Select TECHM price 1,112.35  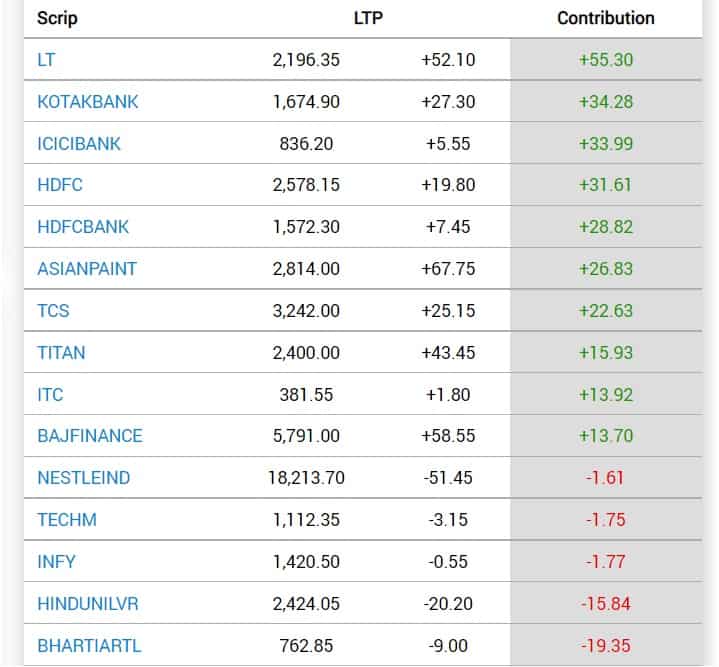[306, 520]
